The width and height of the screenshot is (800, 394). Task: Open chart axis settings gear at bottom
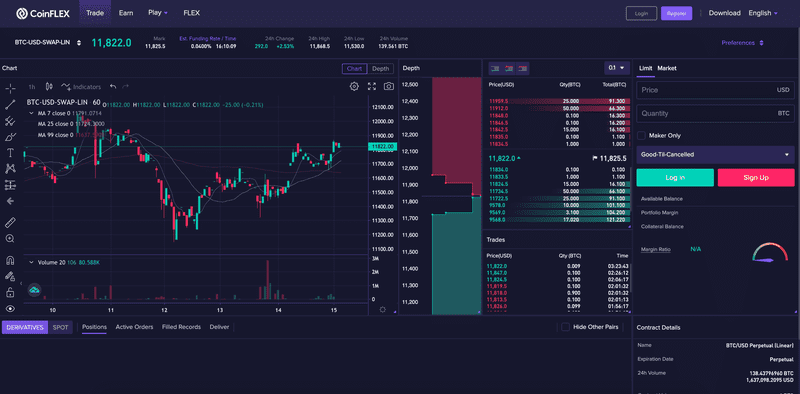(x=383, y=310)
